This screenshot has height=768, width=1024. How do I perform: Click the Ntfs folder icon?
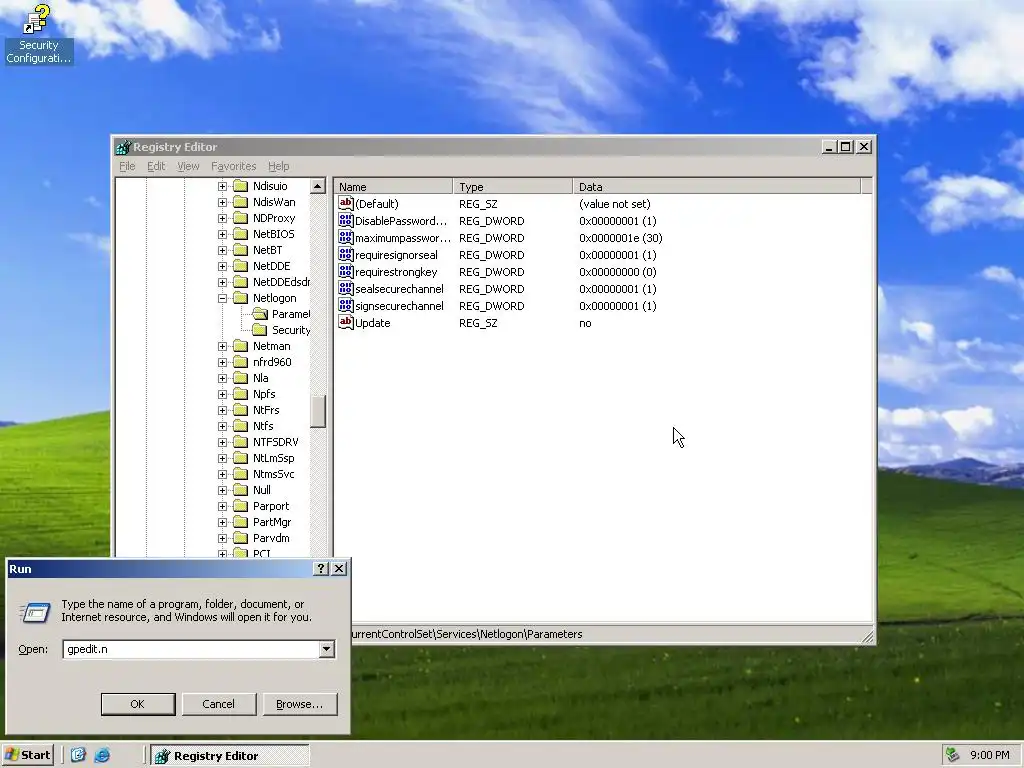pyautogui.click(x=241, y=426)
